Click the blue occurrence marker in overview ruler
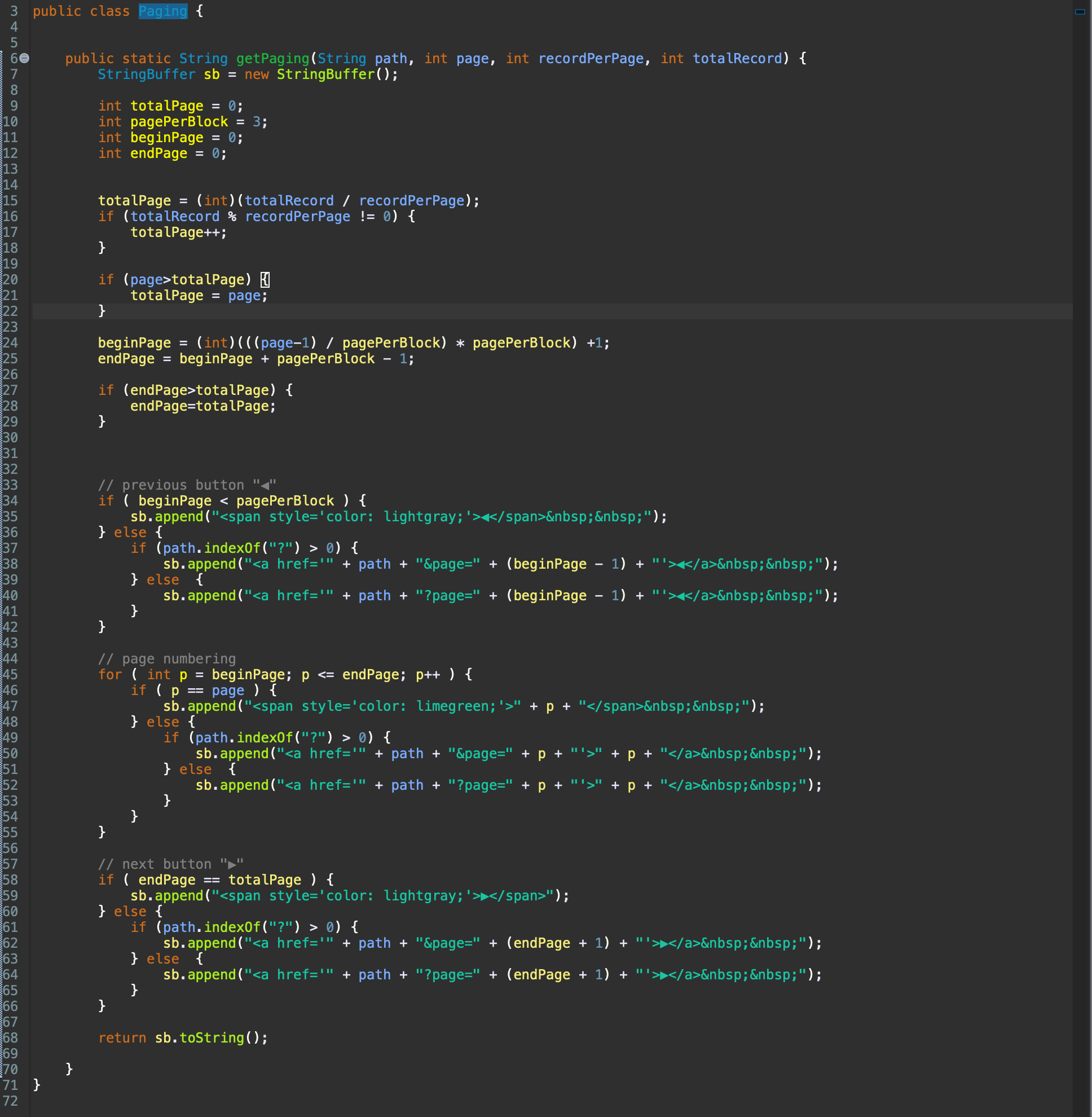1092x1117 pixels. point(1080,11)
